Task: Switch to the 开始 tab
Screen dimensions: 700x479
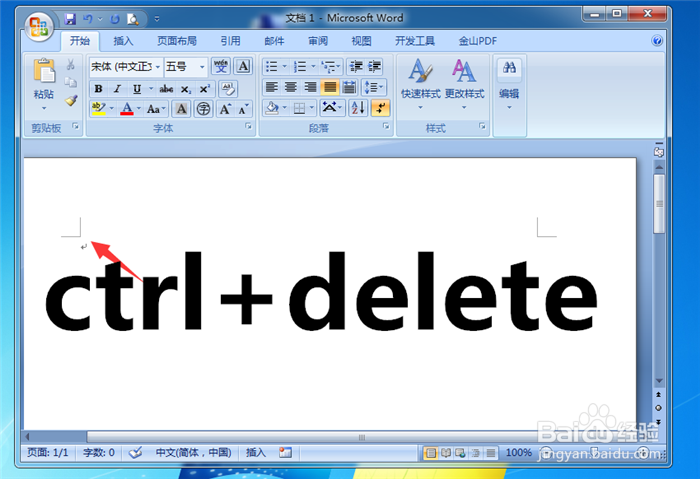Action: pyautogui.click(x=80, y=41)
